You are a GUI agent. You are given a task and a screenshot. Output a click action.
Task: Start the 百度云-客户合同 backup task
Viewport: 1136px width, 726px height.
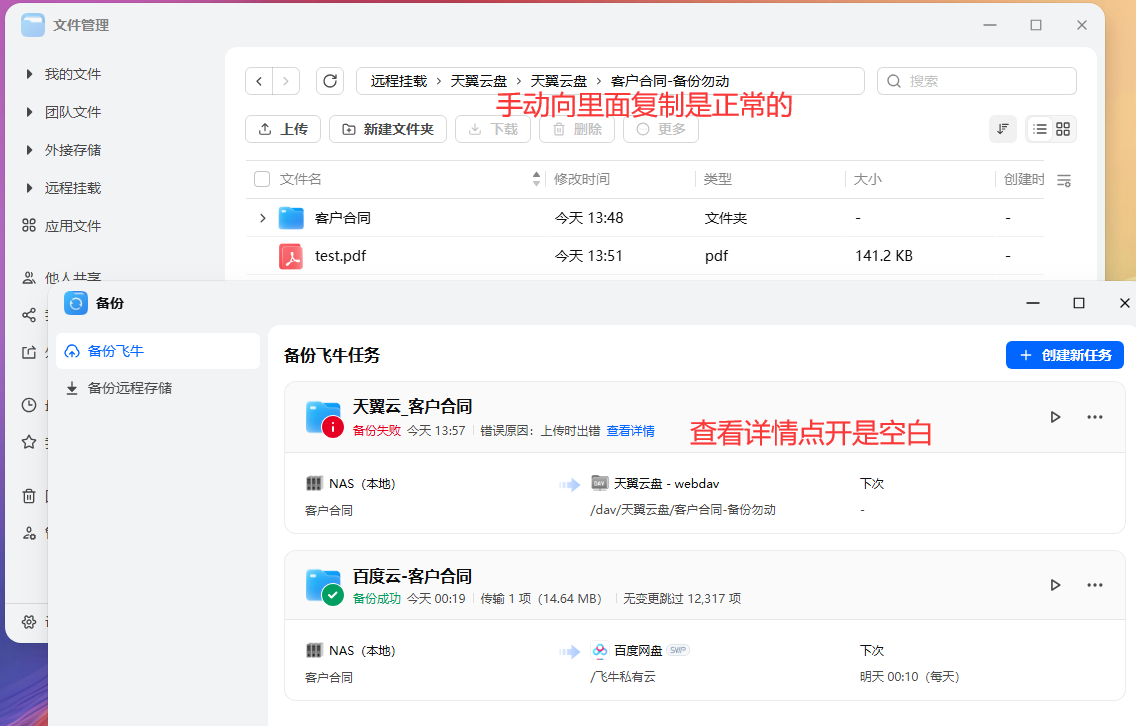pyautogui.click(x=1055, y=585)
